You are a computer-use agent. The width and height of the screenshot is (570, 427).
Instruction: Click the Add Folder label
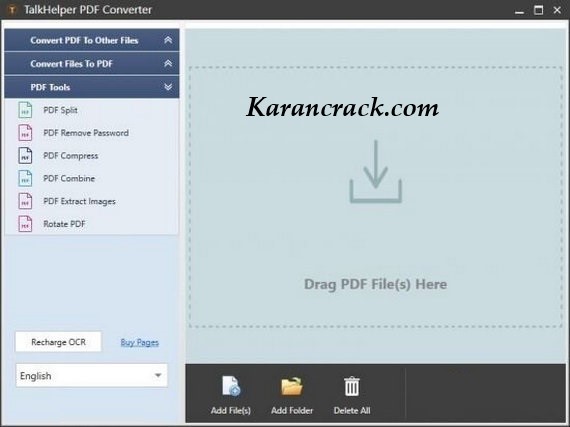(x=292, y=411)
